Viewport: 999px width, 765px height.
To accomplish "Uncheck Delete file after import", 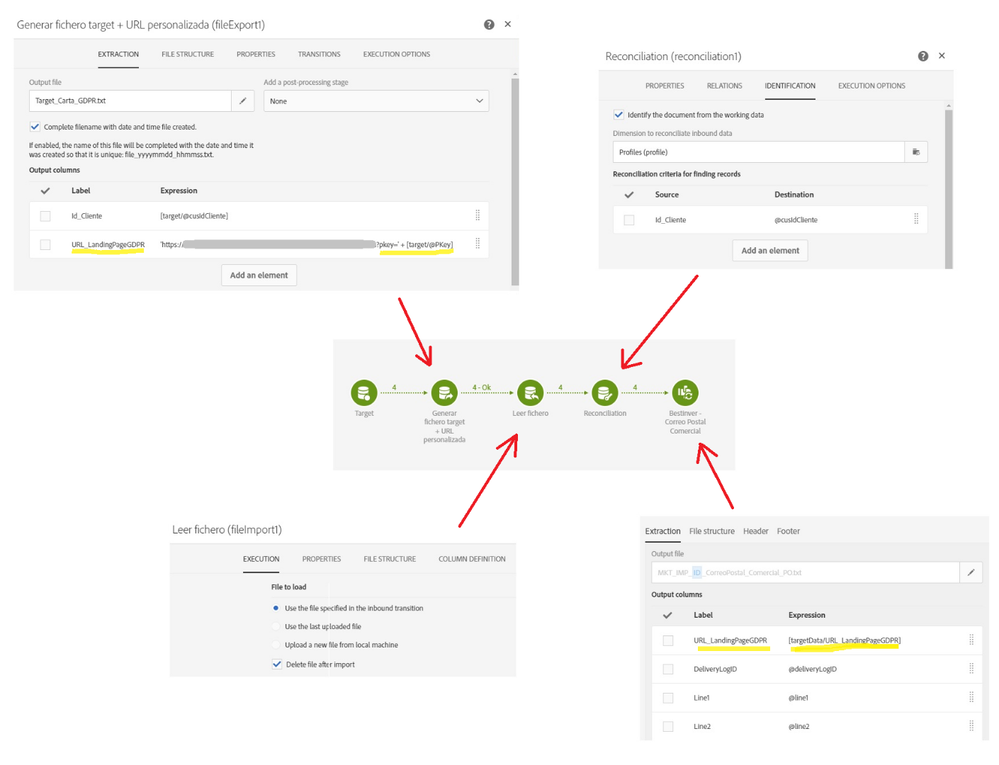I will [x=277, y=664].
